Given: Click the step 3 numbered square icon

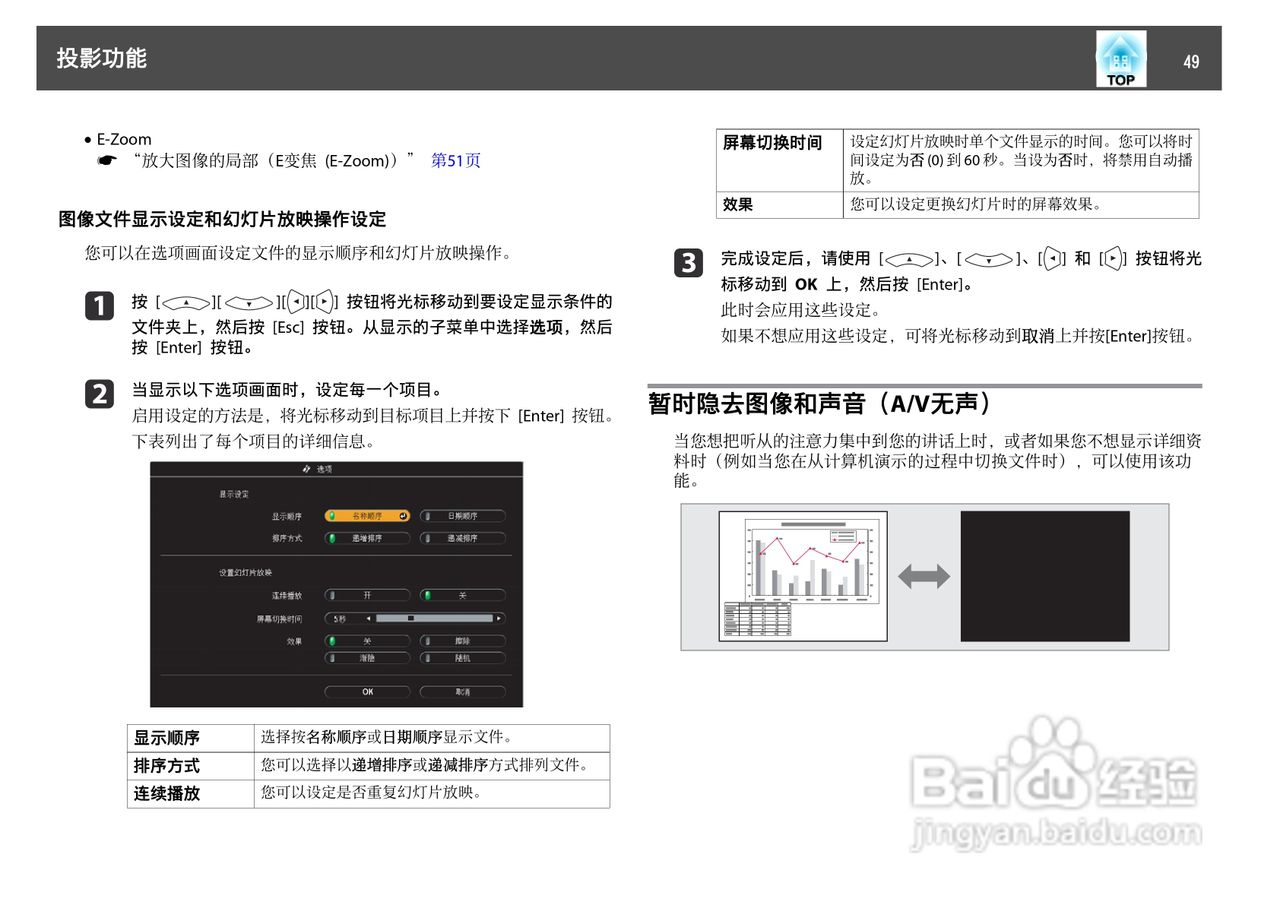Looking at the screenshot, I should point(687,263).
